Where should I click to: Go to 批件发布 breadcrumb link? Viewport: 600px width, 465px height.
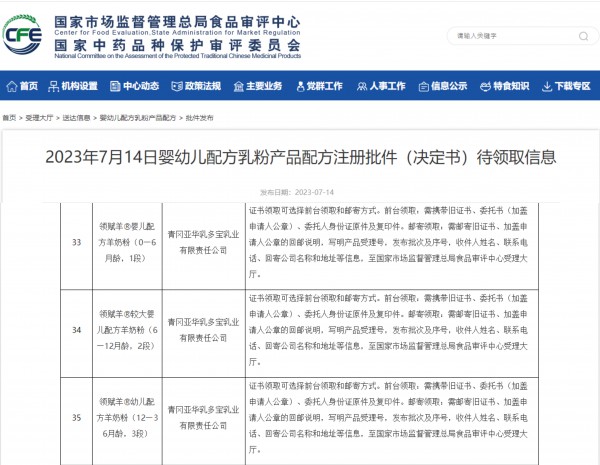pyautogui.click(x=199, y=118)
